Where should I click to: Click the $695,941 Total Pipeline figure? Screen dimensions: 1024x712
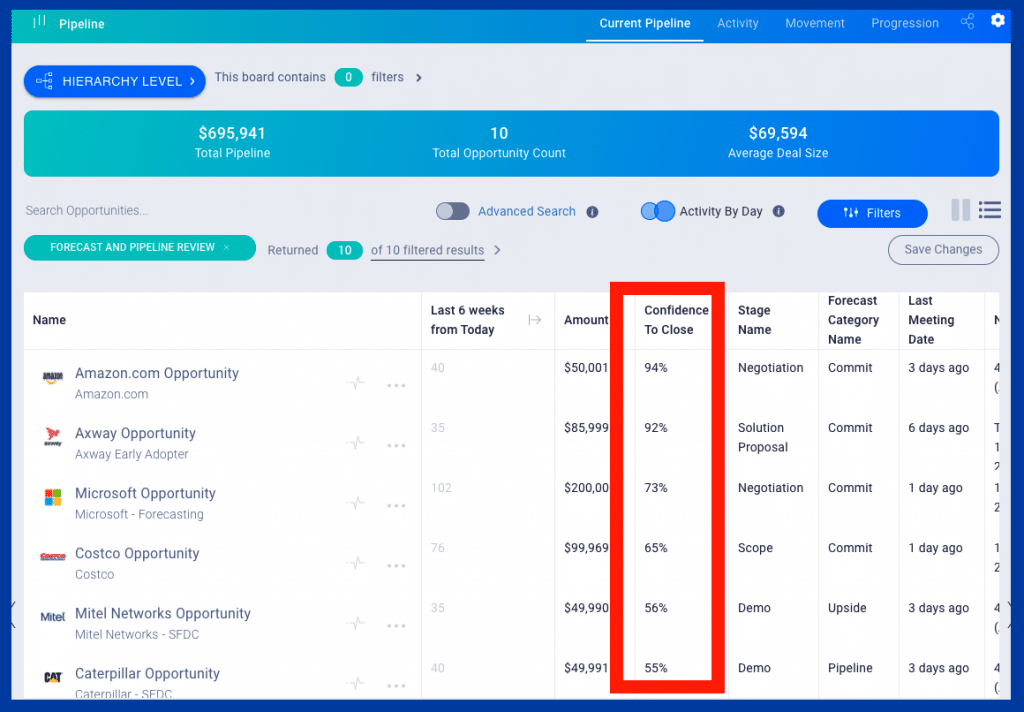tap(232, 133)
